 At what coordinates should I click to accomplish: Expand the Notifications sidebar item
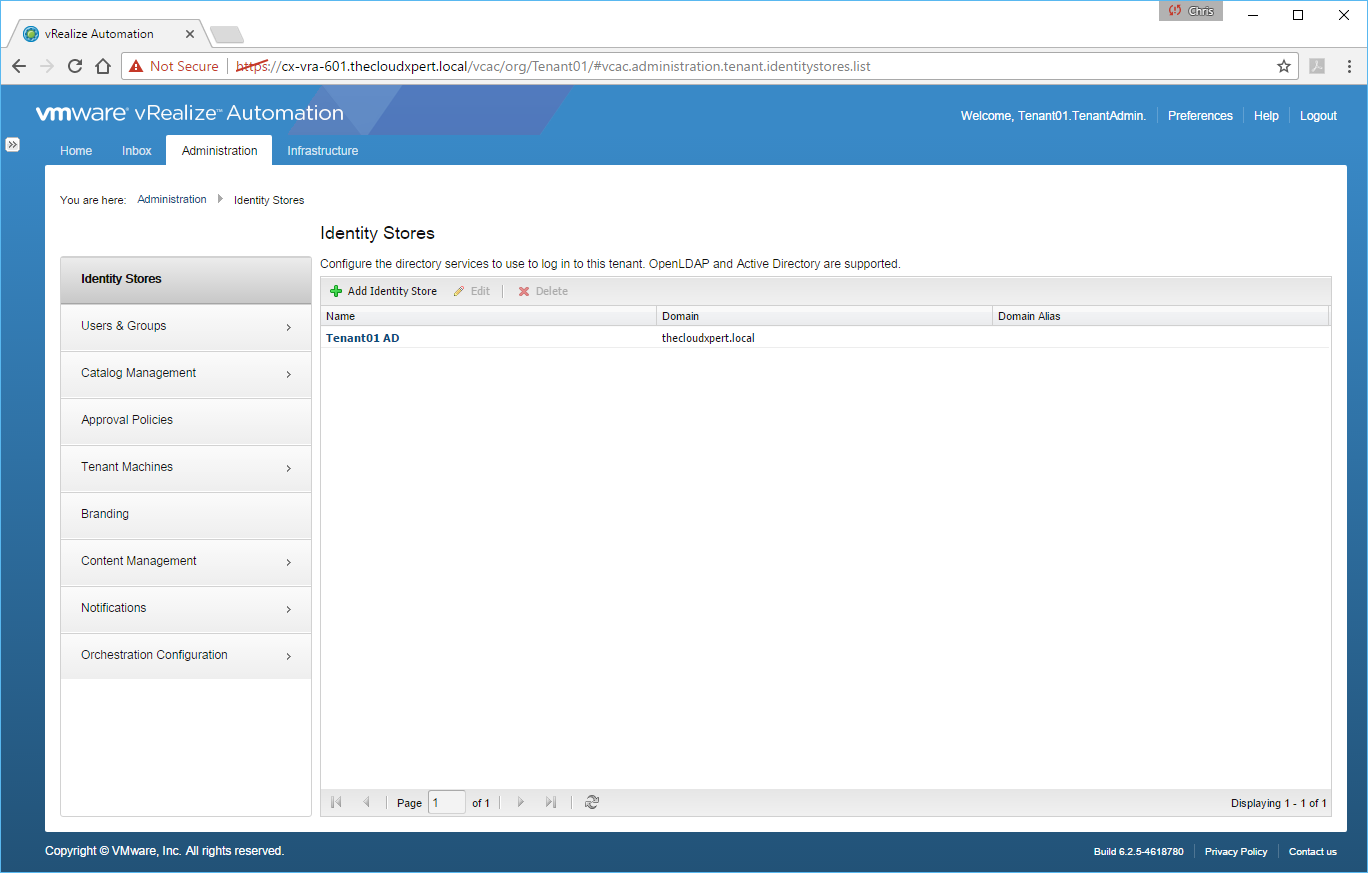186,608
